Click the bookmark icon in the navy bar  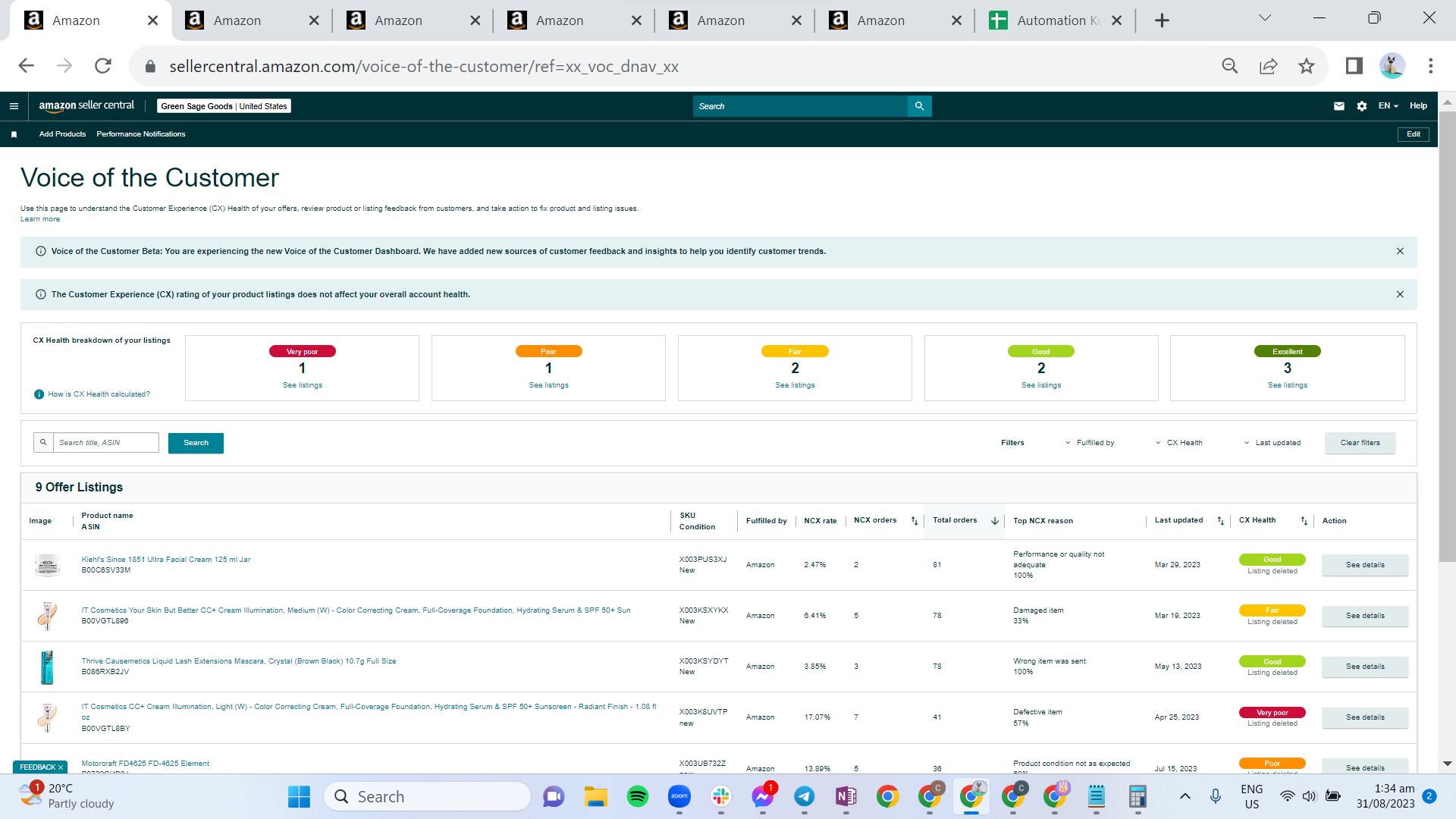(x=14, y=134)
